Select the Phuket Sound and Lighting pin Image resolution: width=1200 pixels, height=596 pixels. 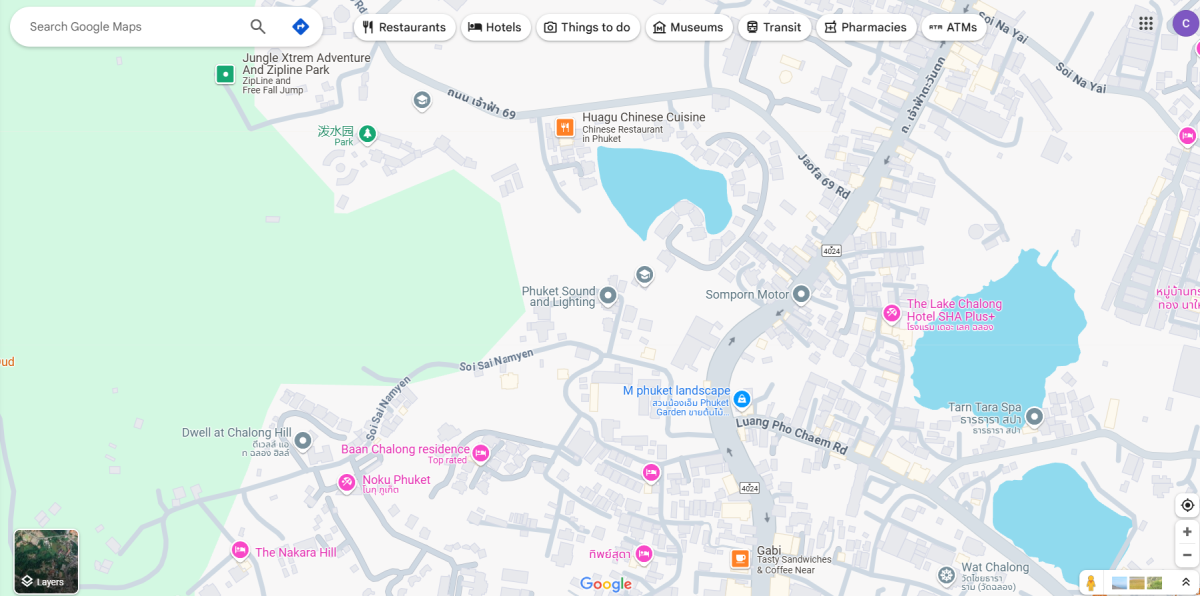click(608, 297)
